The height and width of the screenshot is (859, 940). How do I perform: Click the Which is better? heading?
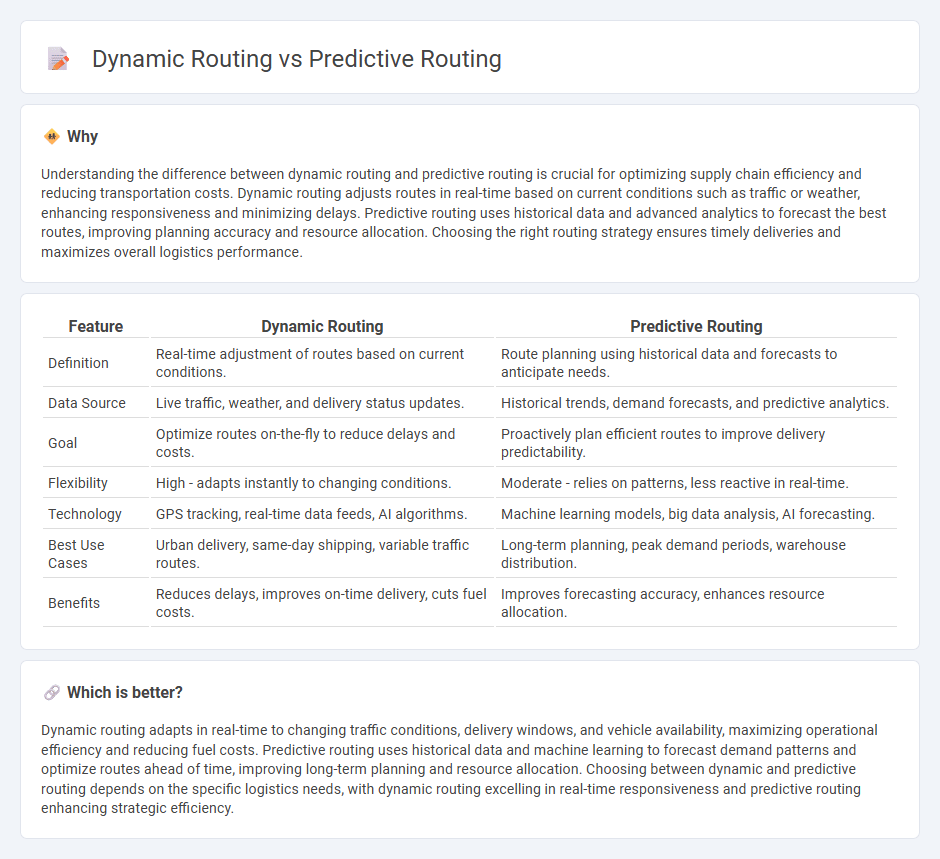tap(125, 692)
